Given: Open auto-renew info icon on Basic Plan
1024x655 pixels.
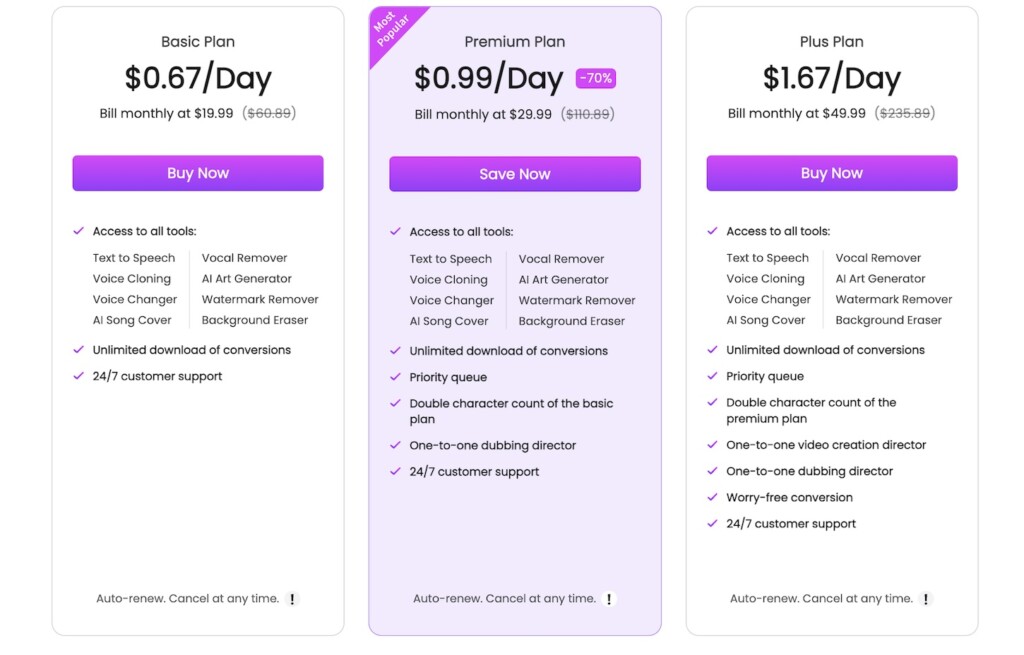Looking at the screenshot, I should point(293,598).
